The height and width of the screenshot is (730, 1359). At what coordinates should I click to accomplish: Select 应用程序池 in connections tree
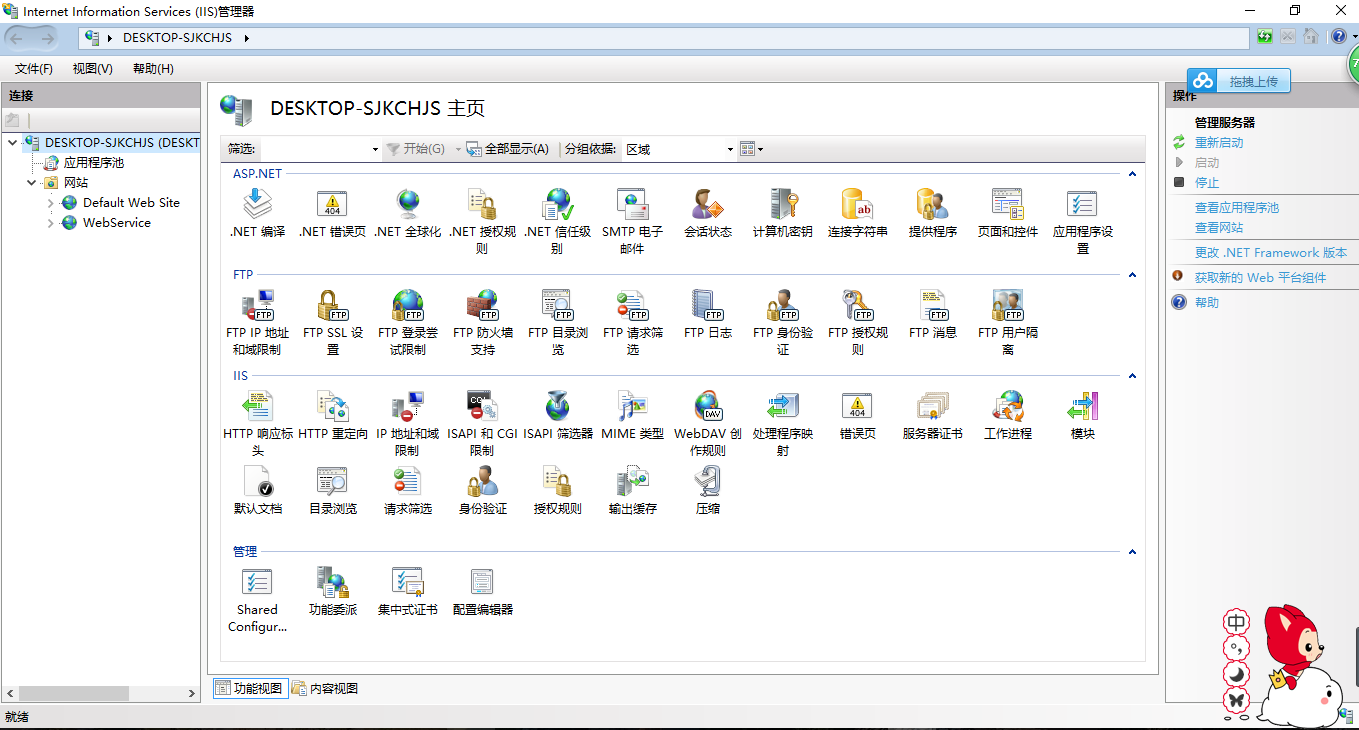click(94, 163)
